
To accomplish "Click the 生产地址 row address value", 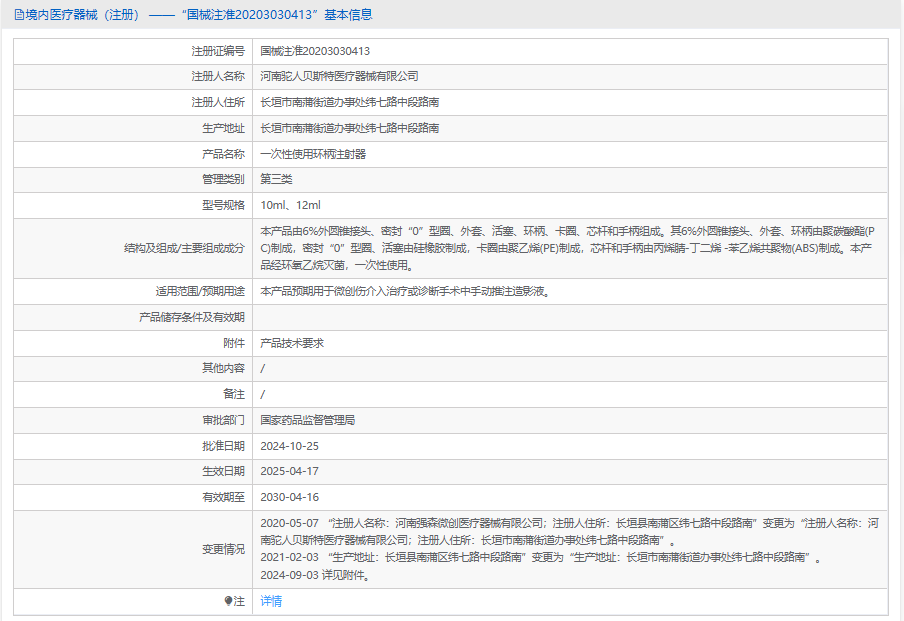I will coord(349,128).
